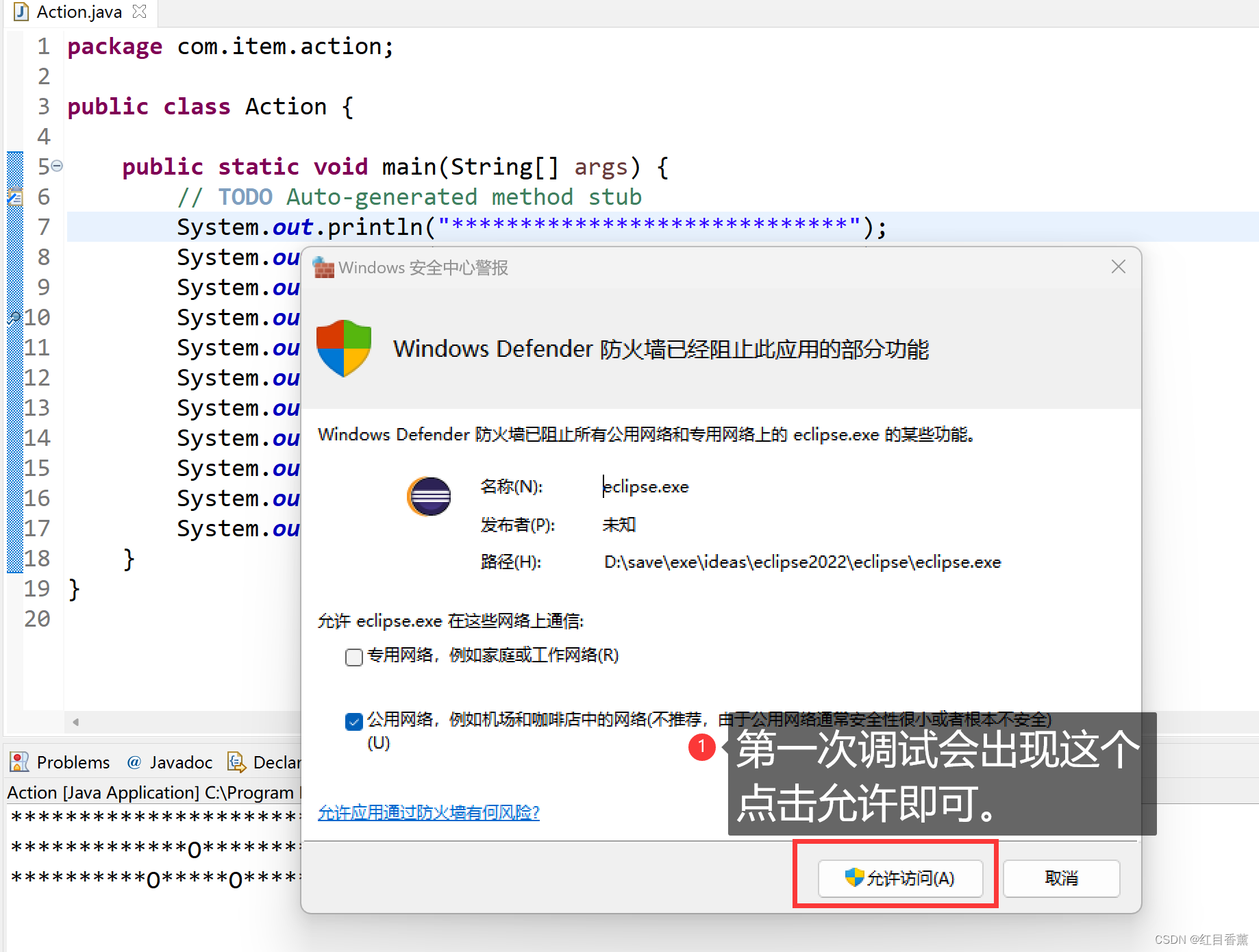The width and height of the screenshot is (1259, 952).
Task: Close the Windows security alert dialog
Action: [x=1118, y=266]
